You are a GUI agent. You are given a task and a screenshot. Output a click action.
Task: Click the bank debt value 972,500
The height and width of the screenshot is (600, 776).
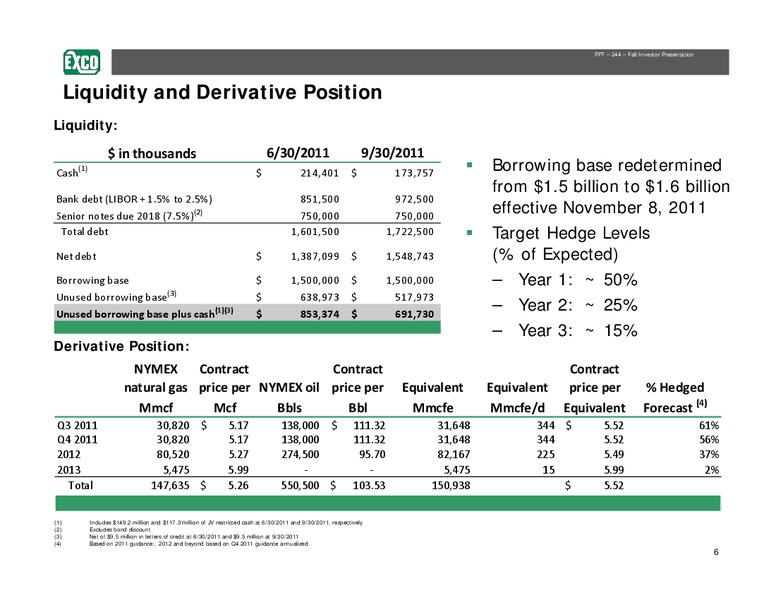click(414, 199)
